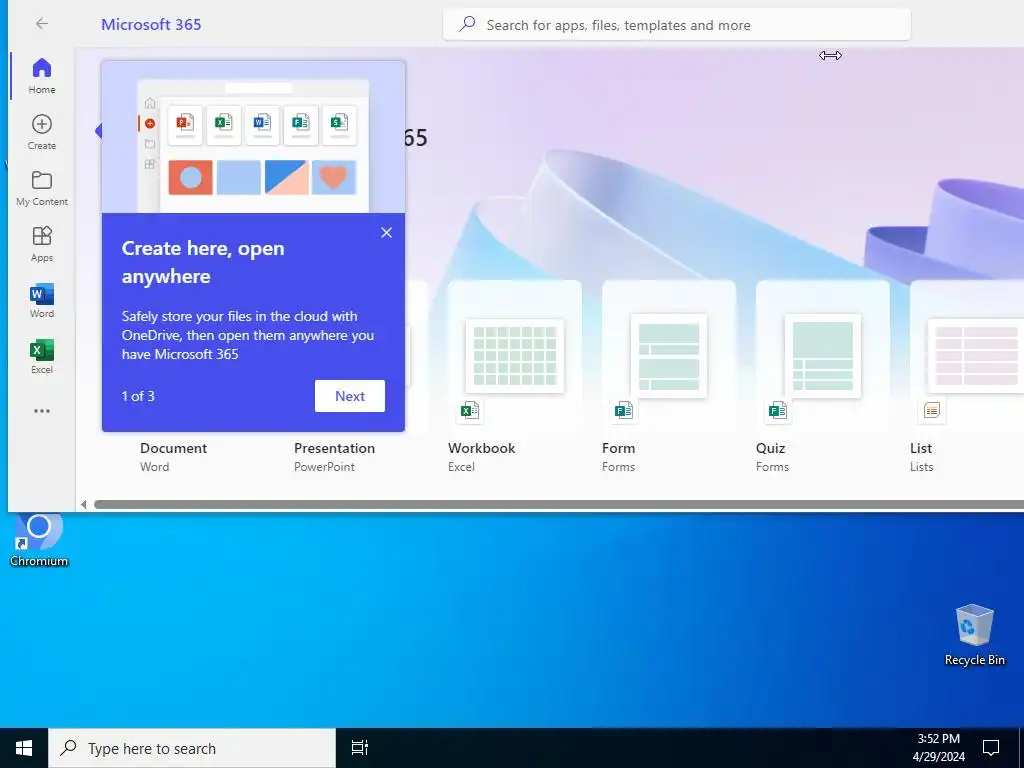Open My Content folder in sidebar
This screenshot has height=768, width=1024.
(42, 188)
